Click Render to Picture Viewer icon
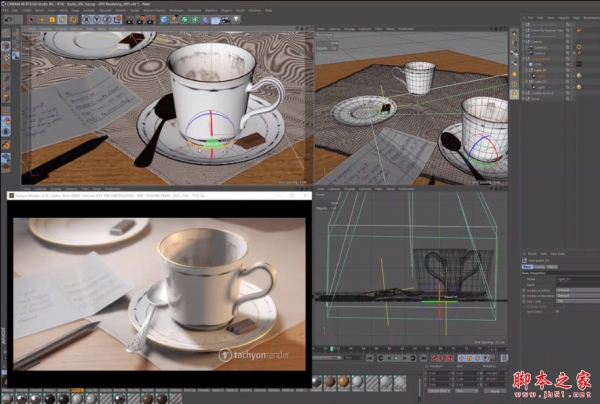Viewport: 600px width, 404px height. tap(141, 19)
